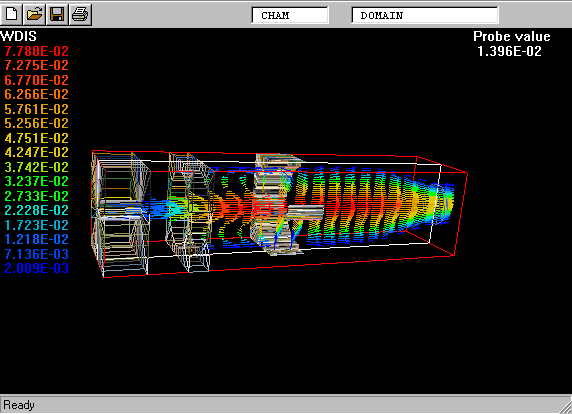Click the Probe value label
Screen dimensions: 572x414
512,36
